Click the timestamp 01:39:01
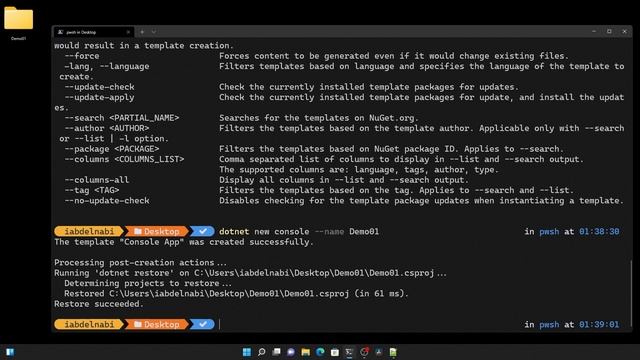640x360 pixels. click(599, 324)
